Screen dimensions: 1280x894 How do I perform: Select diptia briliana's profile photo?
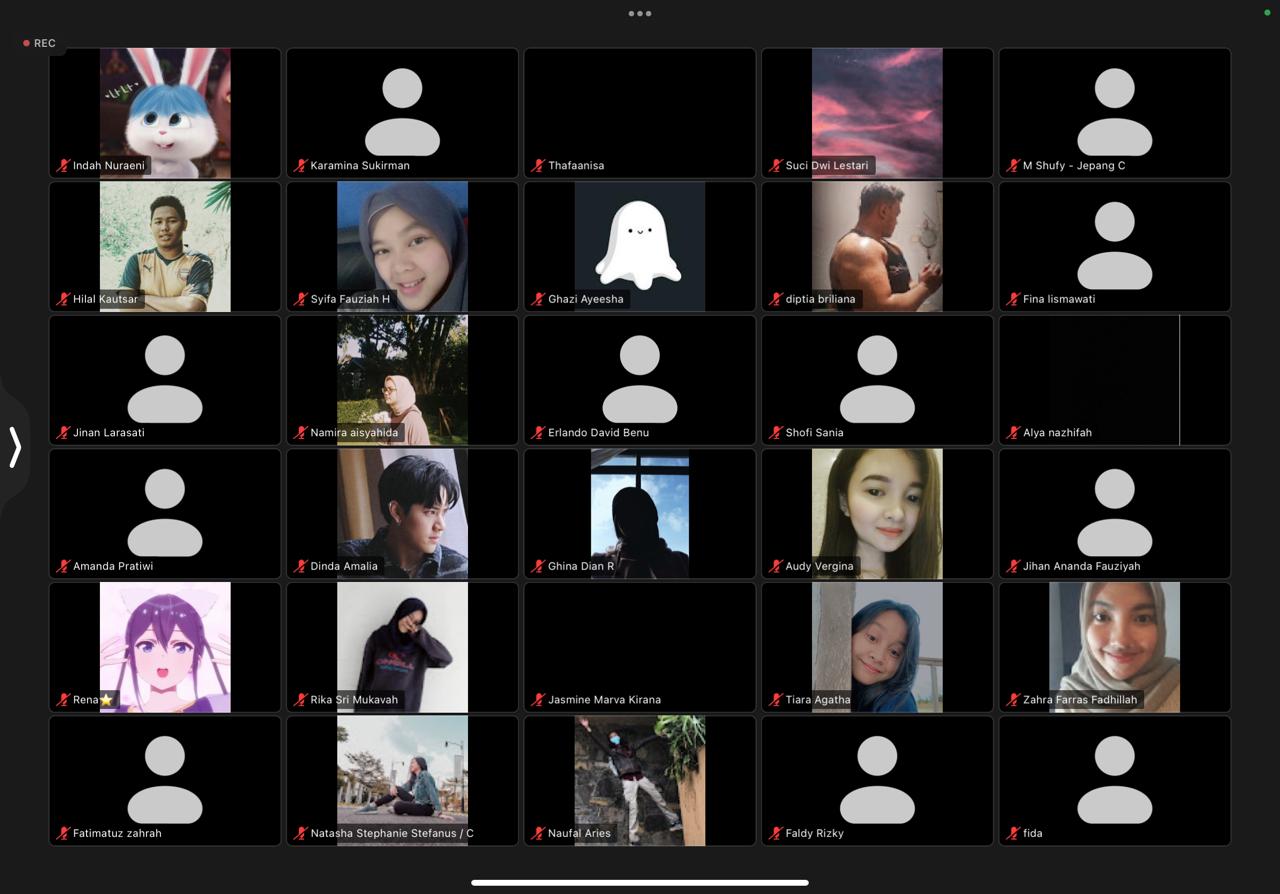(x=877, y=246)
